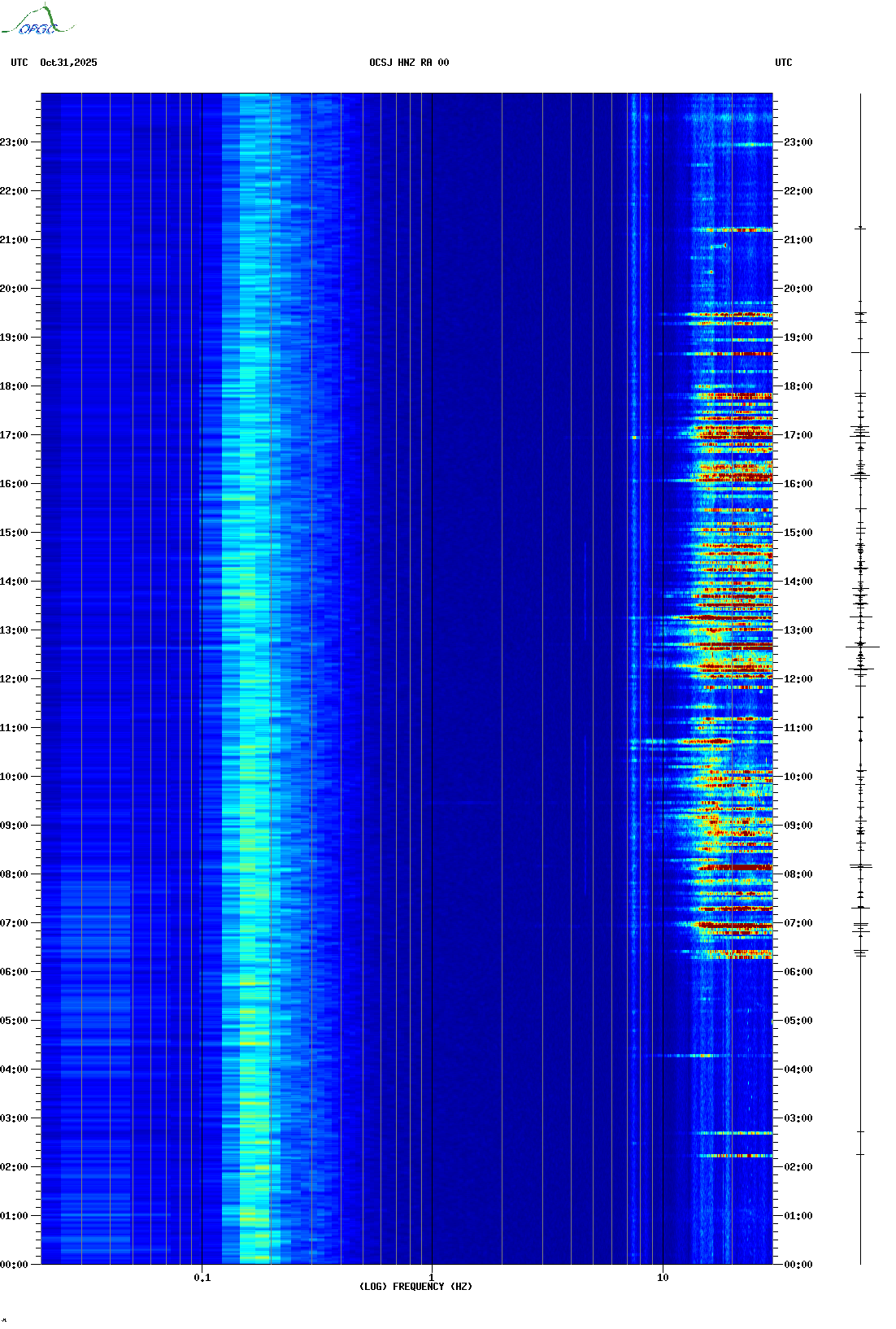Click the 17:00 label on right time axis

pyautogui.click(x=798, y=435)
